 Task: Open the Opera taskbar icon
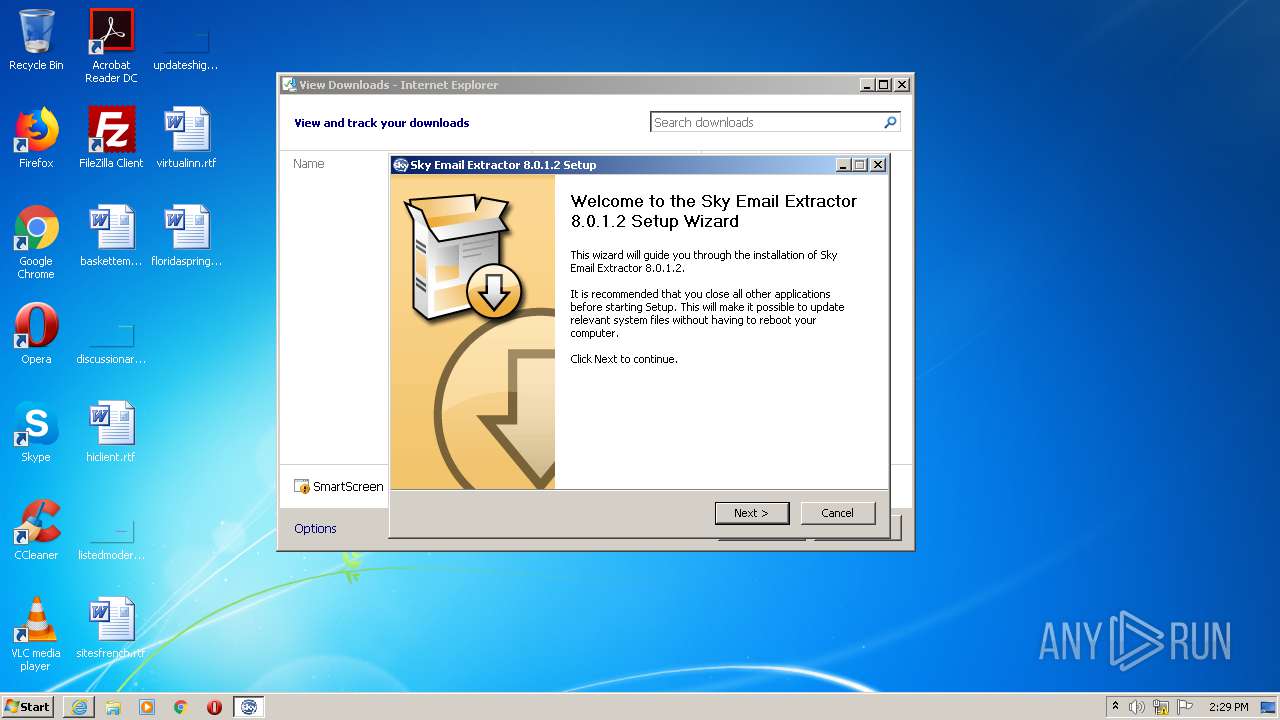(214, 707)
